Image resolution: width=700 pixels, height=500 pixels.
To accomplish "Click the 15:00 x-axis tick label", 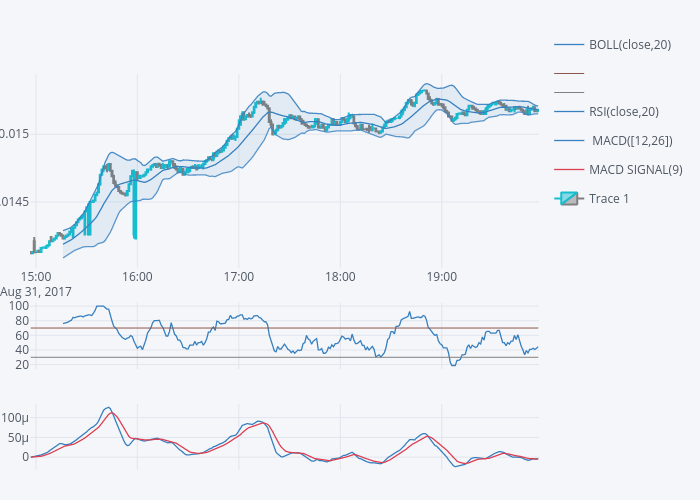I will pos(36,276).
